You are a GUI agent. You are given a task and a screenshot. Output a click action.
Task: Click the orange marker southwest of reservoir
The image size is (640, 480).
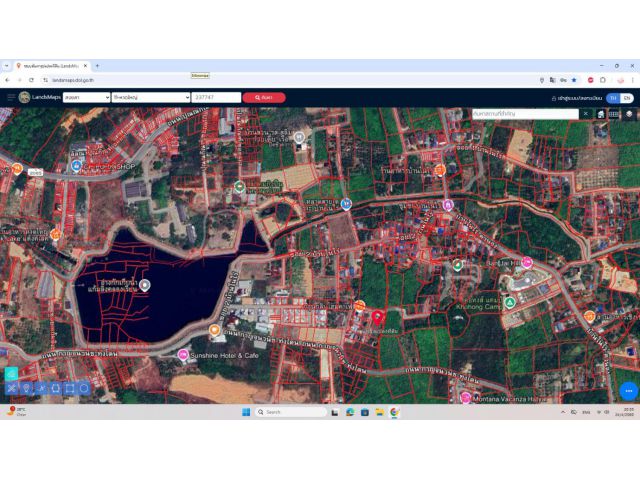(x=215, y=330)
